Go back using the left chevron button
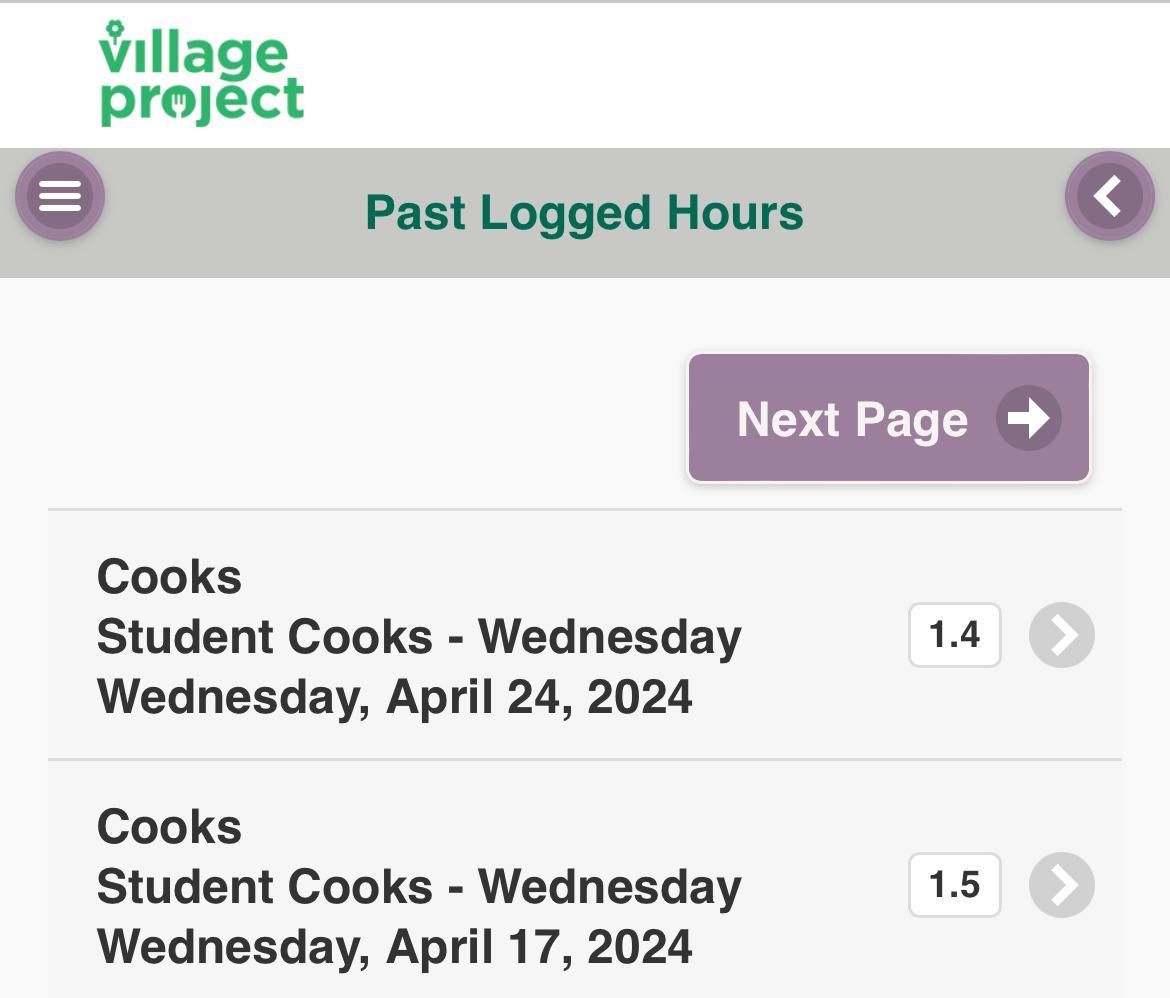The width and height of the screenshot is (1170, 998). click(x=1109, y=196)
